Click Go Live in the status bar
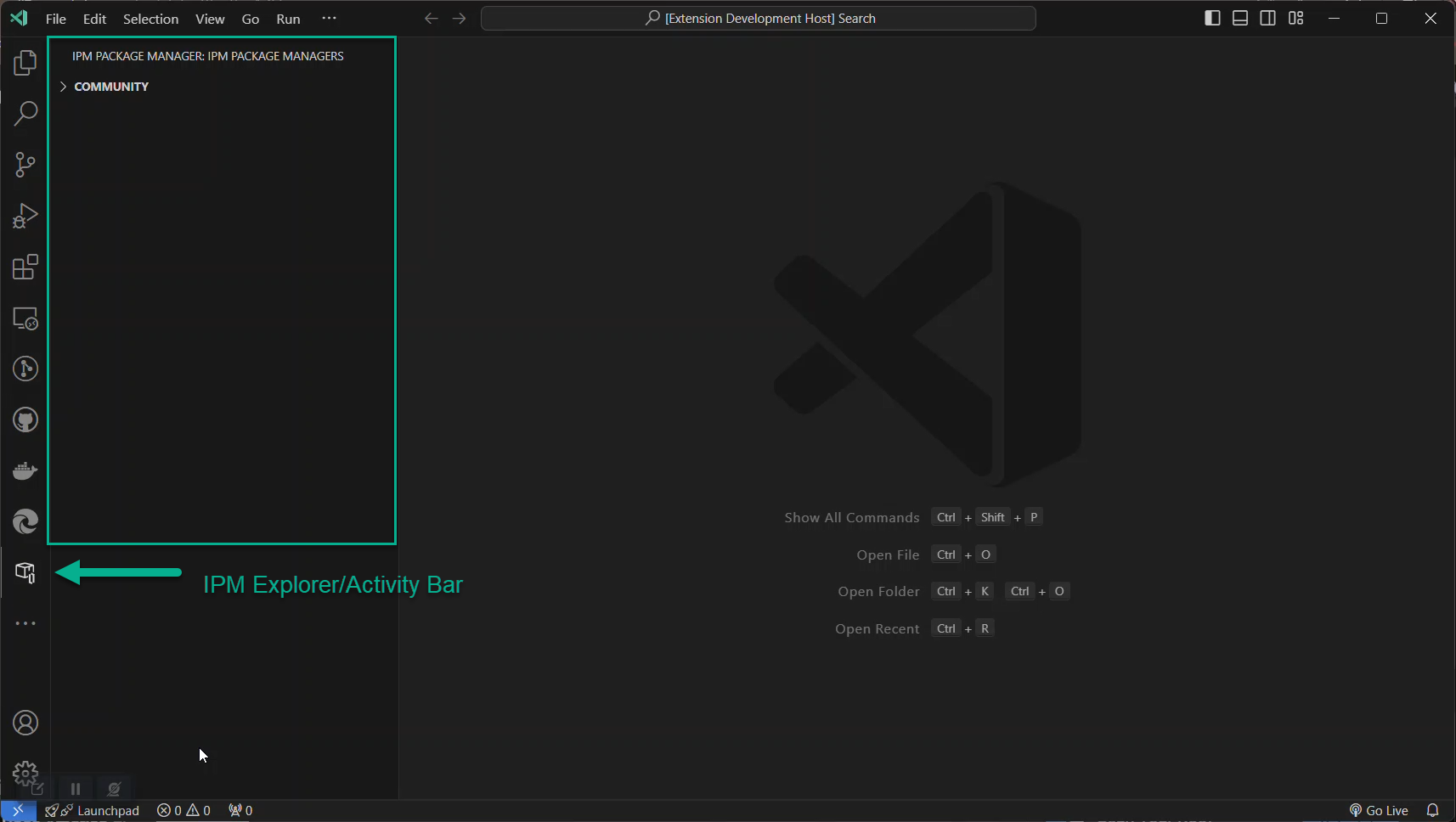Screen dimensions: 1456x822 click(1379, 811)
